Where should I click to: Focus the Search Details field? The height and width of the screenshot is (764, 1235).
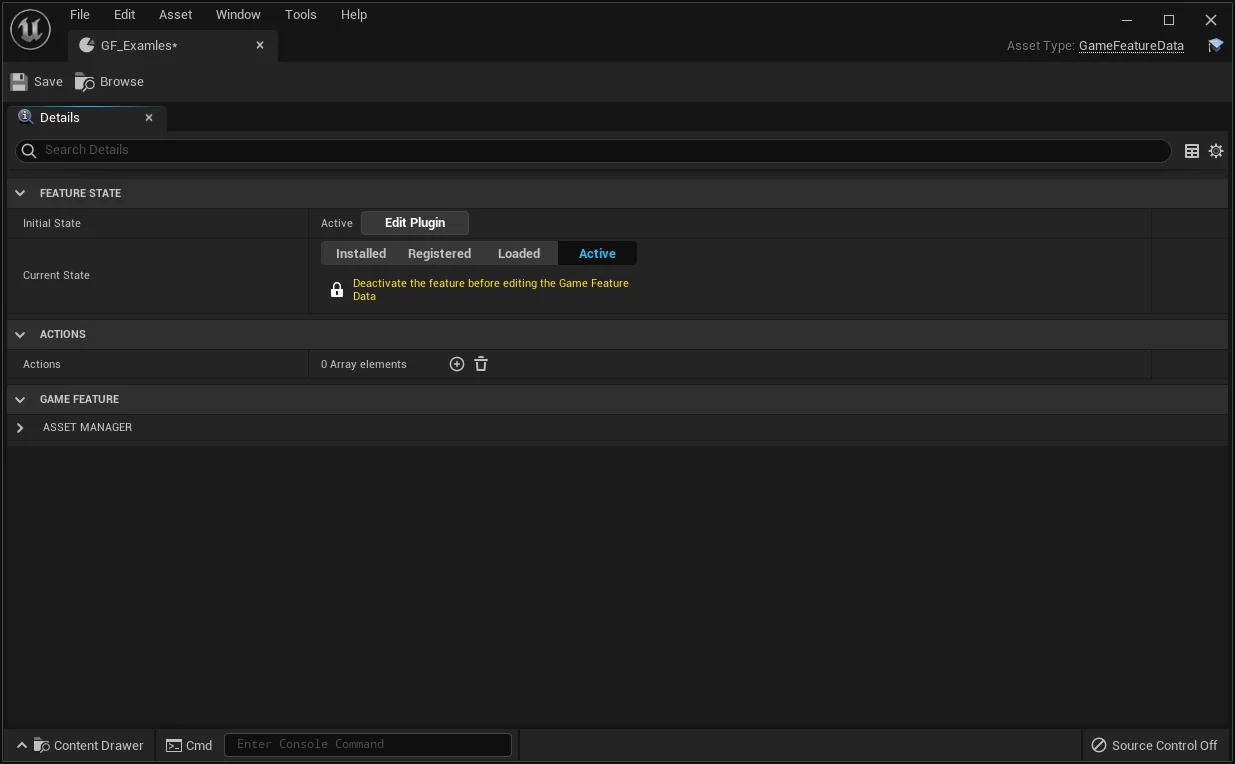600,150
